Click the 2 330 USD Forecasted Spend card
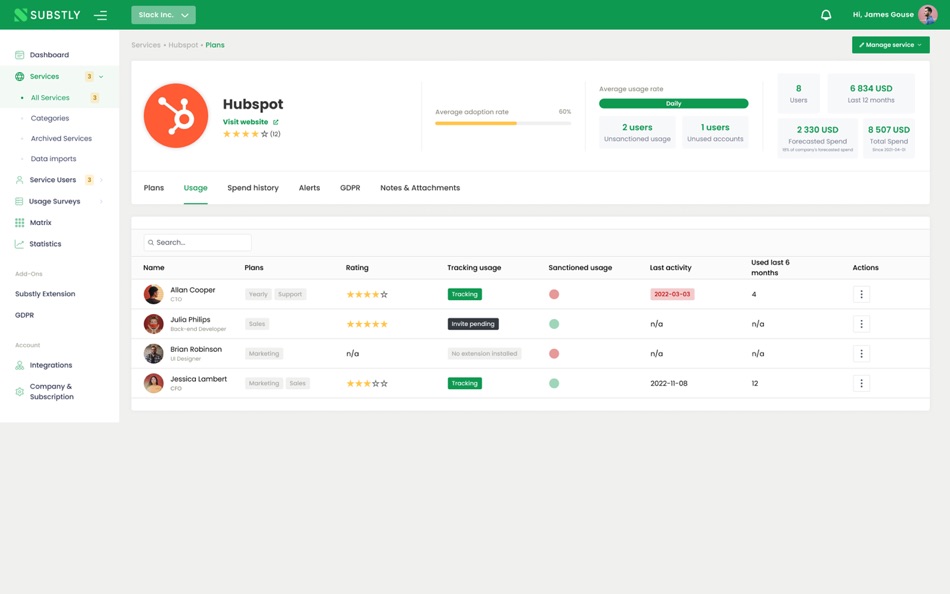This screenshot has height=594, width=950. coord(817,138)
